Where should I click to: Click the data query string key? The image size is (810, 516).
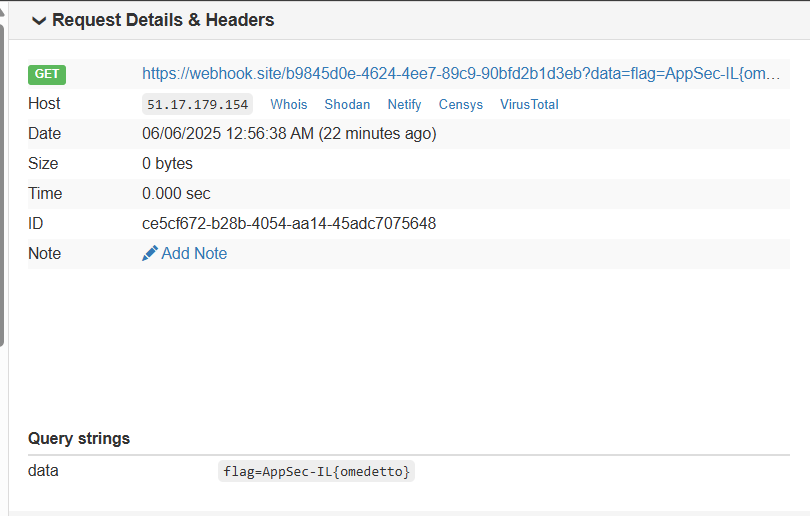[43, 470]
